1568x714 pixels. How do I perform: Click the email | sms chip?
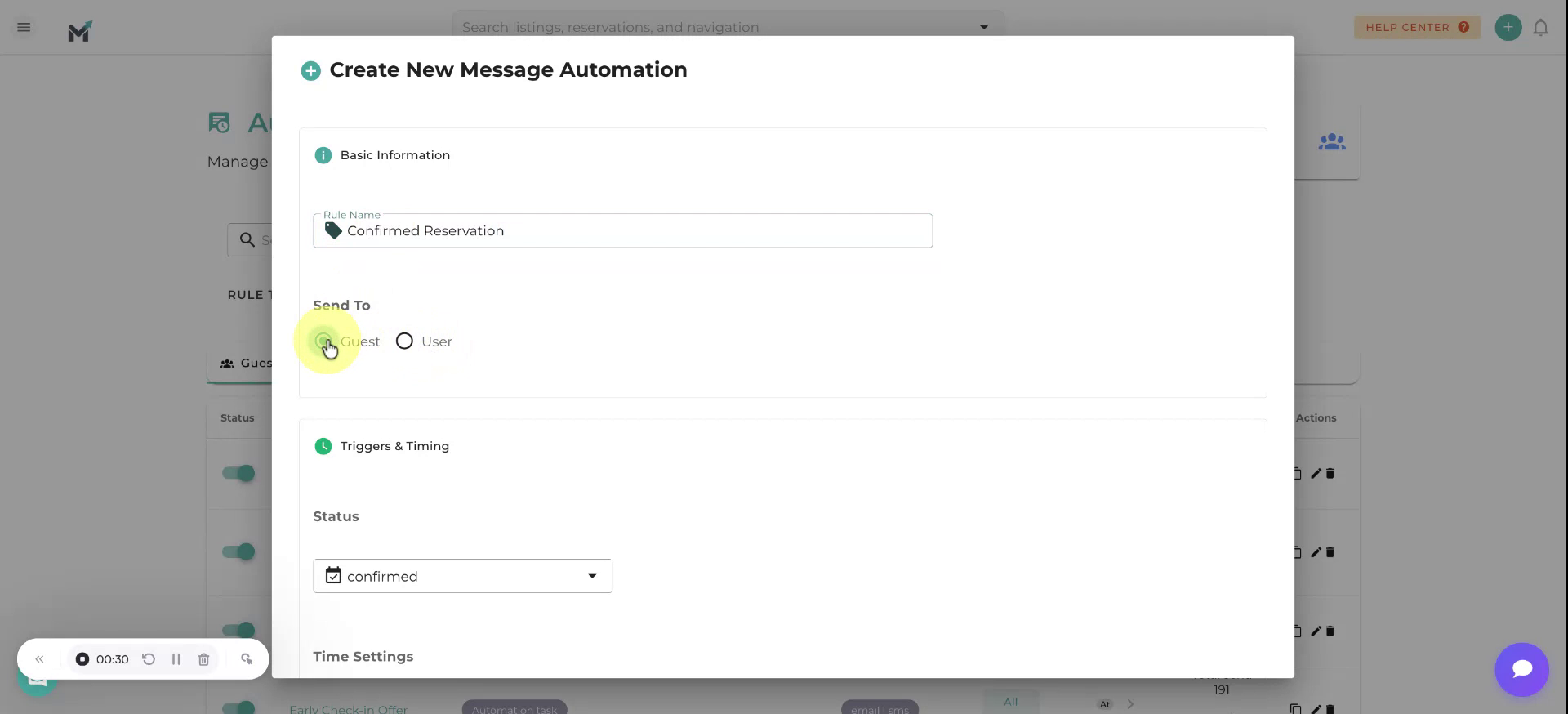pos(880,707)
